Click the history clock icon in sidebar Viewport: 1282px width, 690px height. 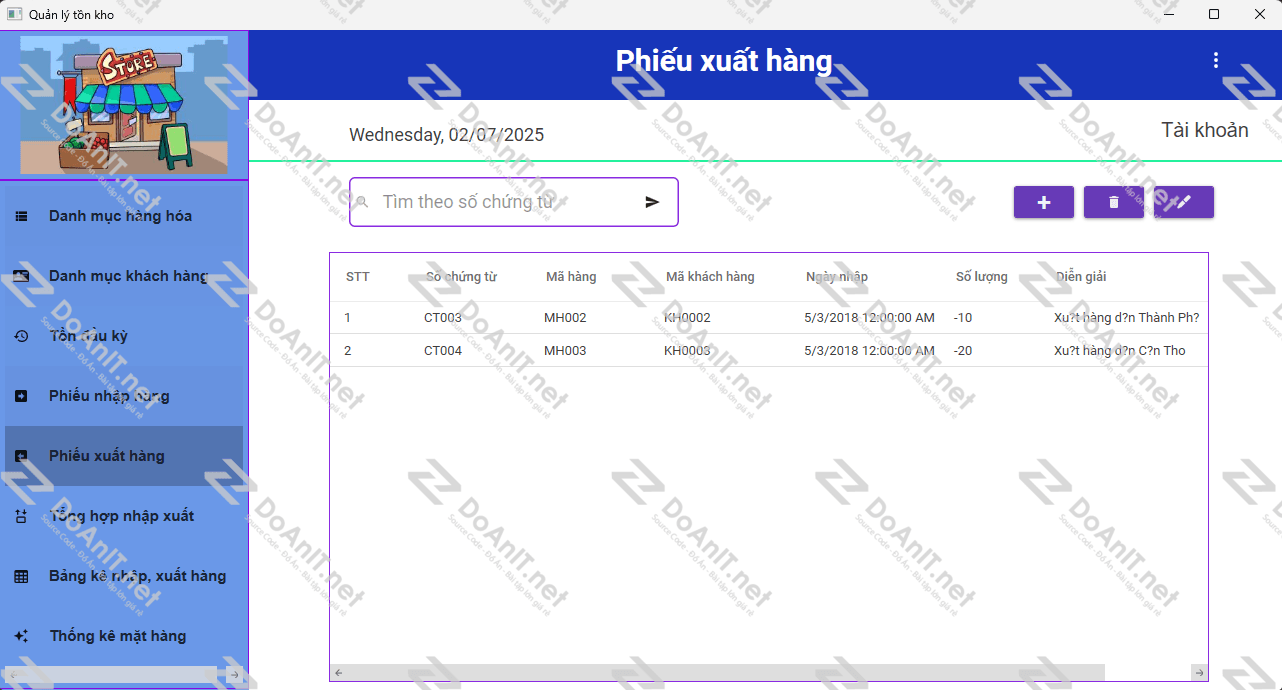coord(21,336)
